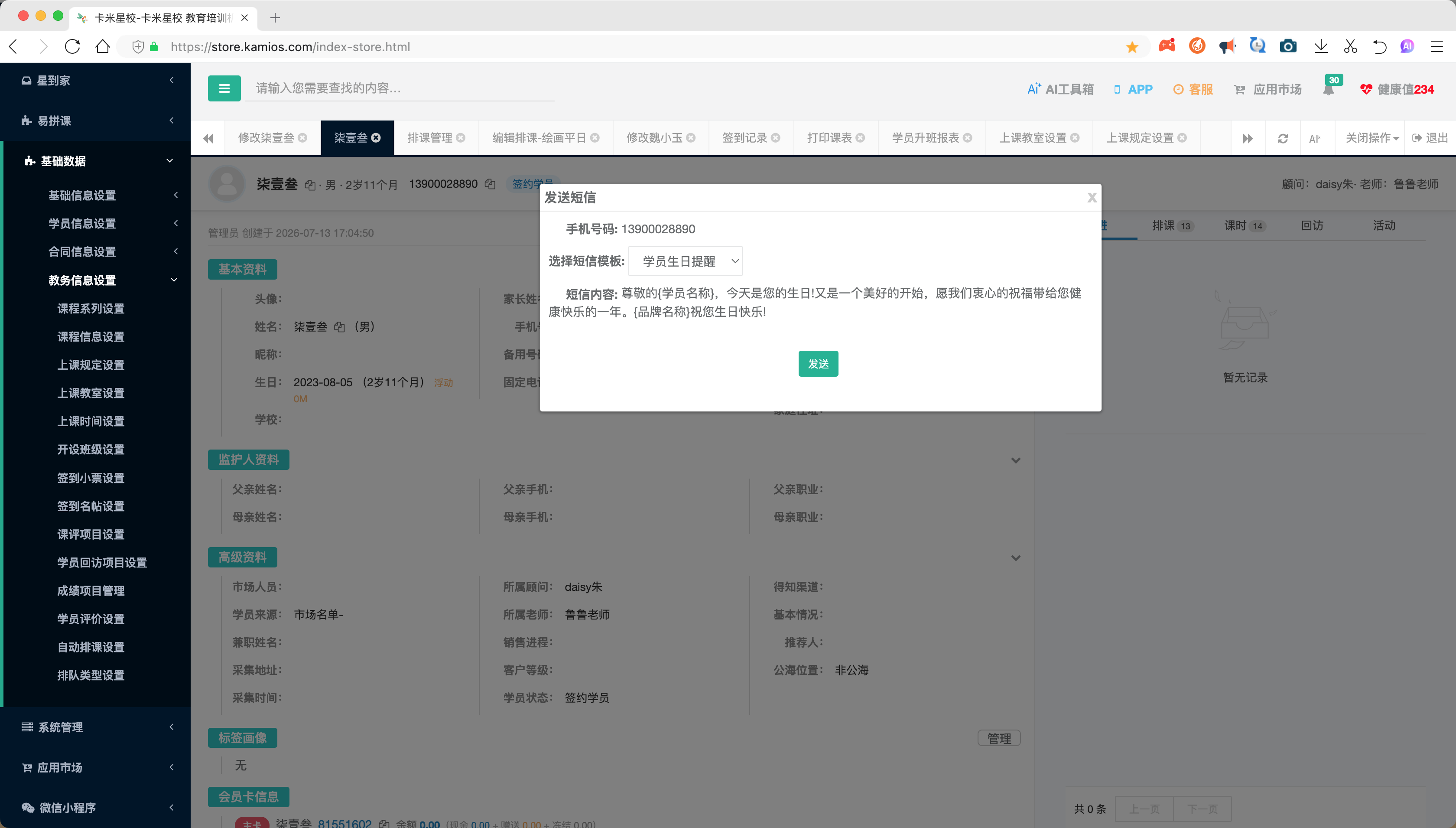The height and width of the screenshot is (828, 1456).
Task: Click the 健康值 heart indicator
Action: 1397,89
